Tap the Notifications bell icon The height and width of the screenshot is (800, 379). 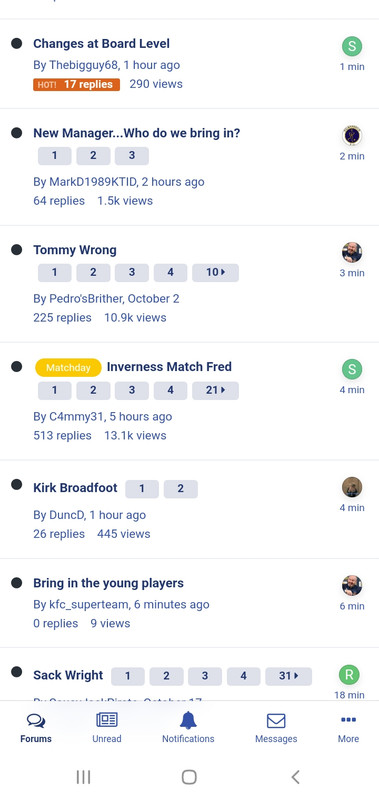[188, 720]
